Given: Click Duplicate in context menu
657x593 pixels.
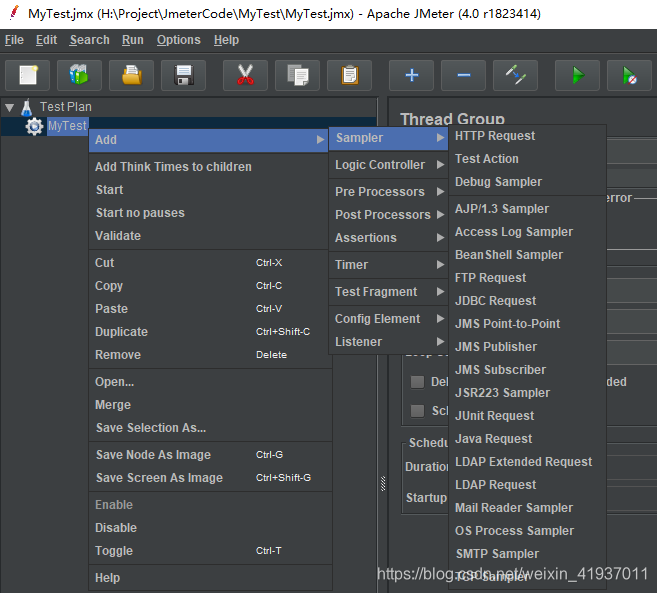Looking at the screenshot, I should point(209,332).
